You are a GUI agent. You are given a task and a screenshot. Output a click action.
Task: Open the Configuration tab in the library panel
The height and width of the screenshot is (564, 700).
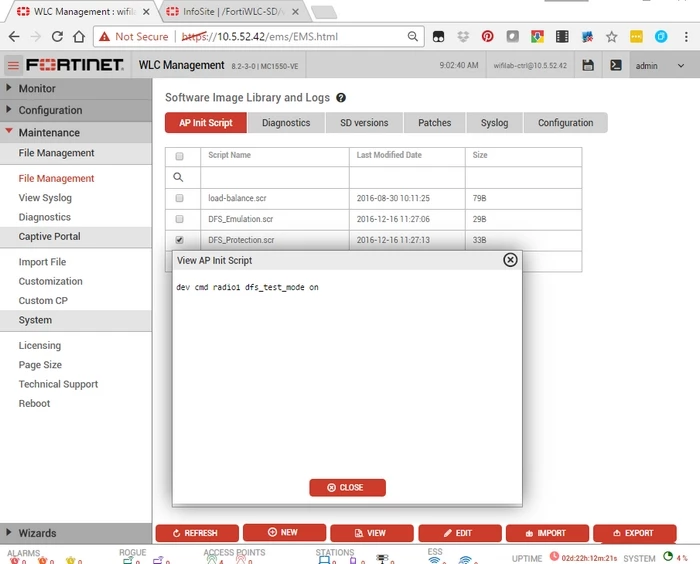pos(566,122)
